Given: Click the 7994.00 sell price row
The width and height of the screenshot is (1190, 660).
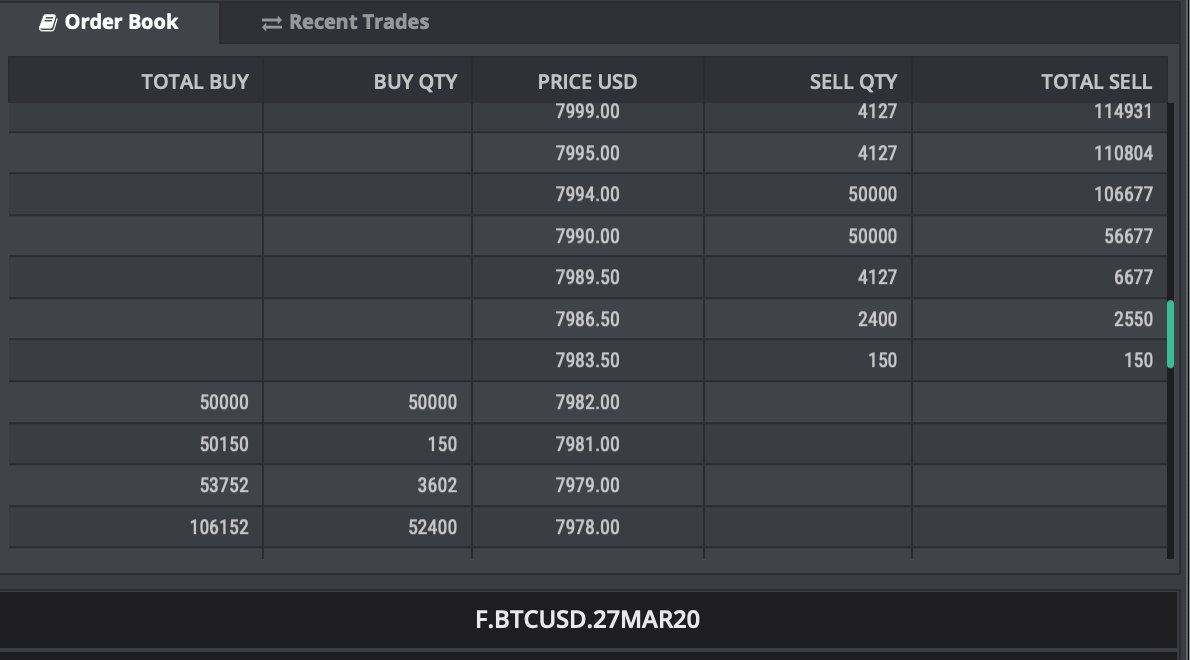Looking at the screenshot, I should [587, 194].
